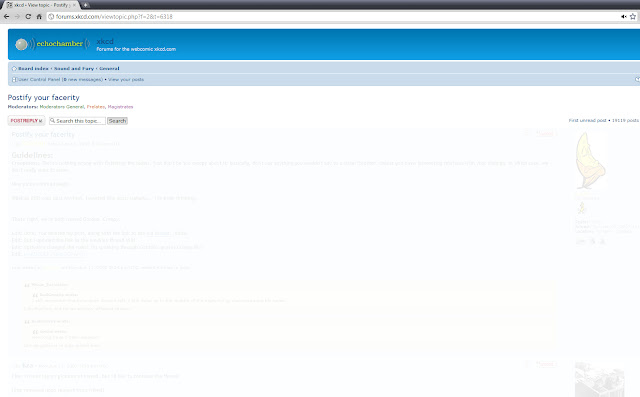Open General forum breadcrumb link
This screenshot has width=640, height=397.
(109, 69)
